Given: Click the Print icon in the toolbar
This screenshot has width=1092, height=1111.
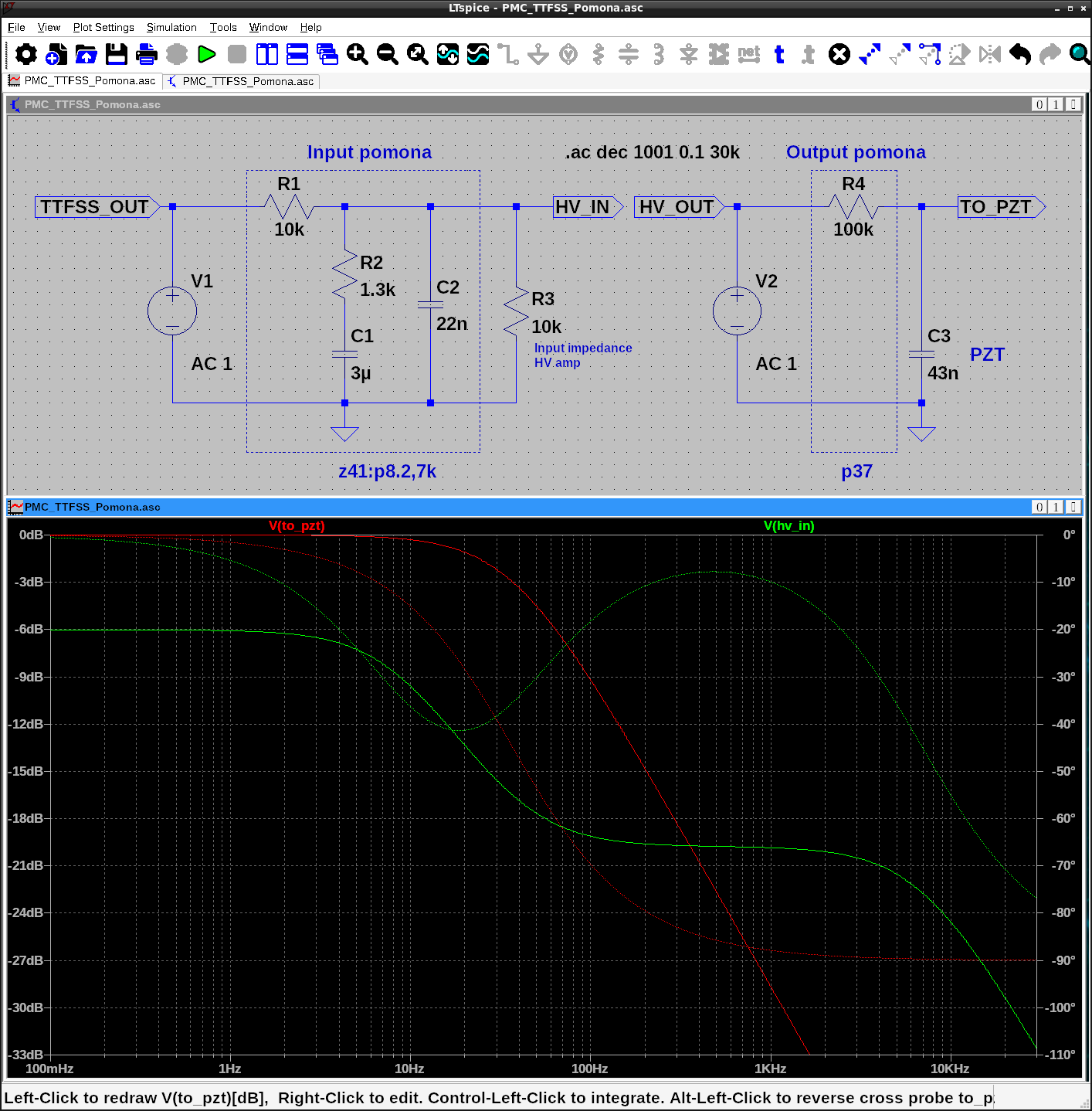Looking at the screenshot, I should pos(147,54).
